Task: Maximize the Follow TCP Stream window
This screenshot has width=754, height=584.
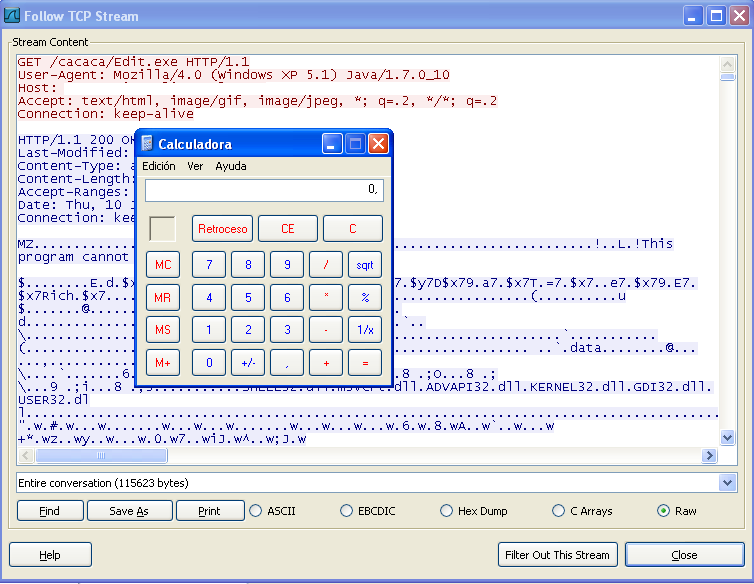Action: tap(716, 16)
